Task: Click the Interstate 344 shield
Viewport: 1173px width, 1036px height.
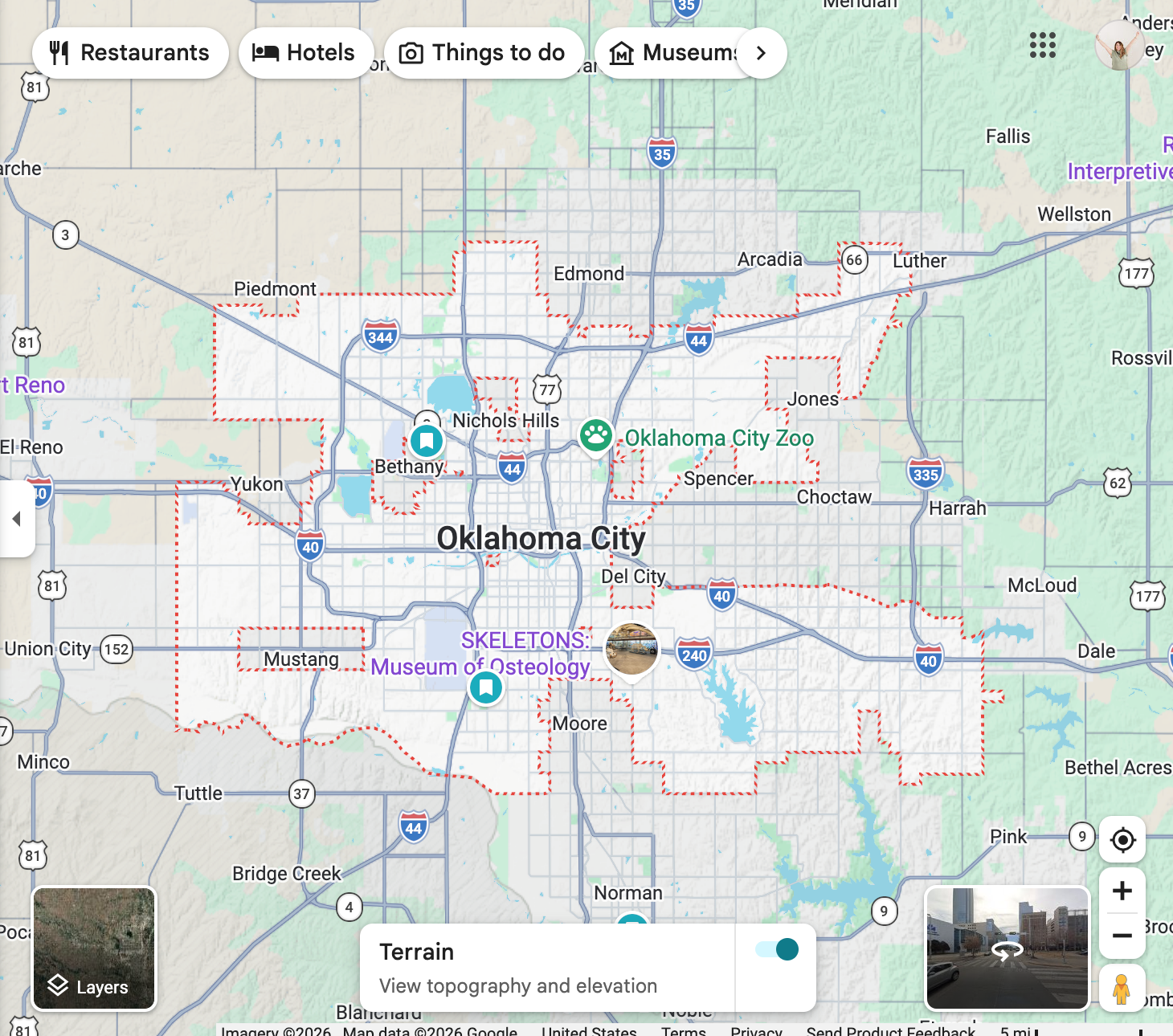Action: (380, 337)
